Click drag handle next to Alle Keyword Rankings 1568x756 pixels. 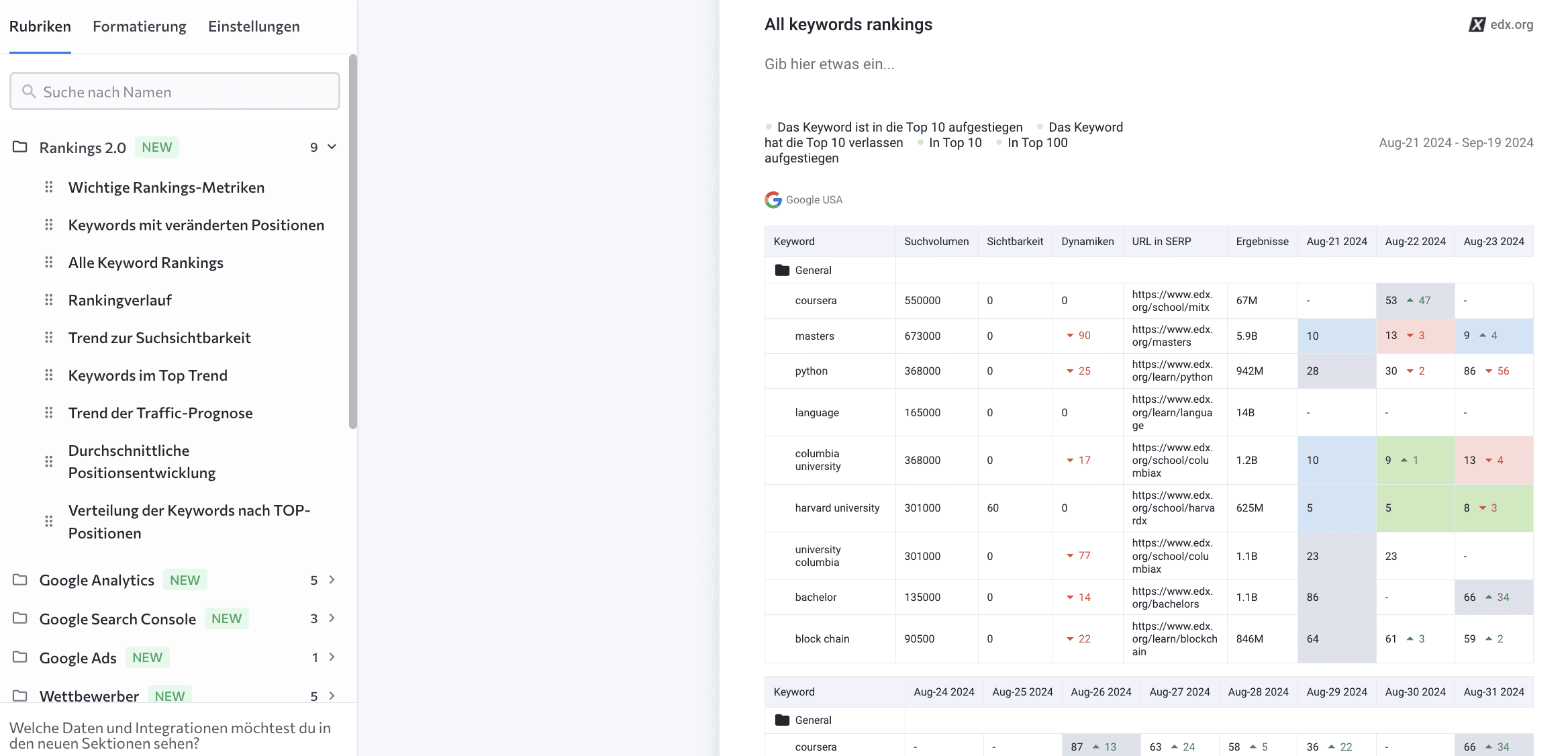tap(48, 263)
